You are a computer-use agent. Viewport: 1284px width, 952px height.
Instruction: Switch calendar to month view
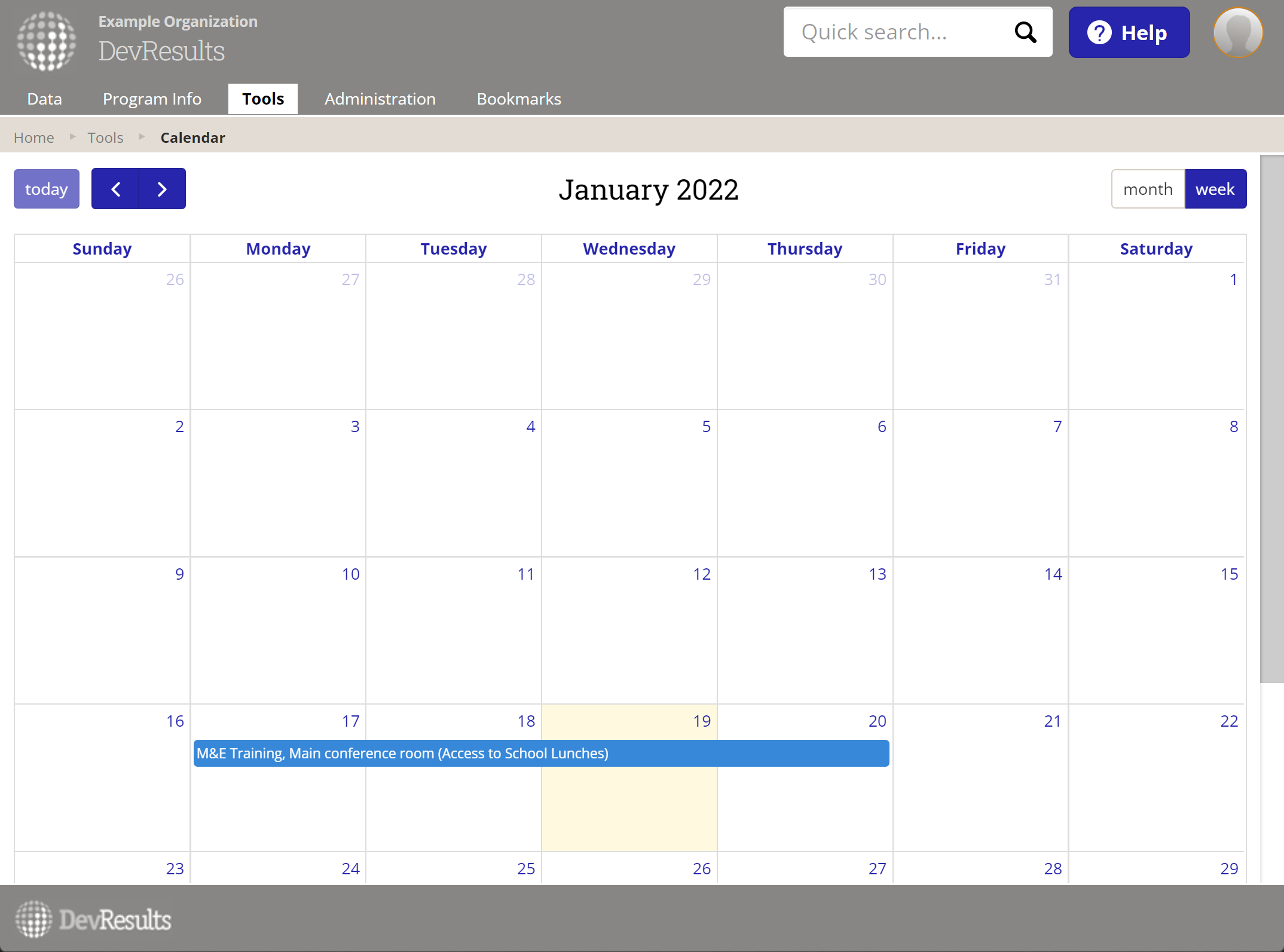pos(1147,189)
